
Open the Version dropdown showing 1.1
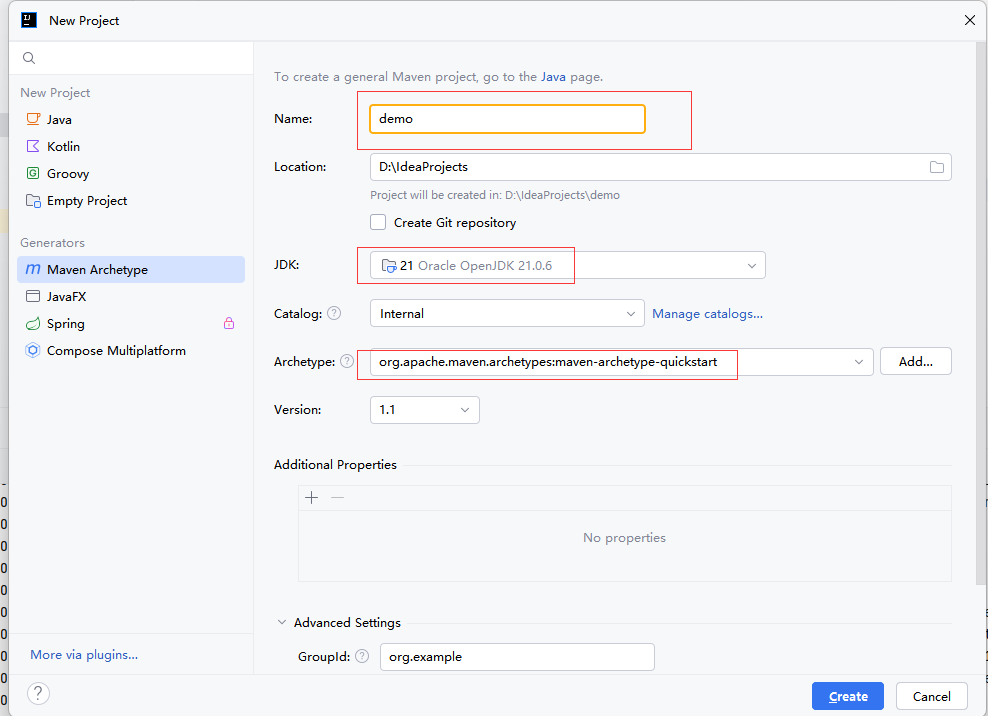point(465,410)
